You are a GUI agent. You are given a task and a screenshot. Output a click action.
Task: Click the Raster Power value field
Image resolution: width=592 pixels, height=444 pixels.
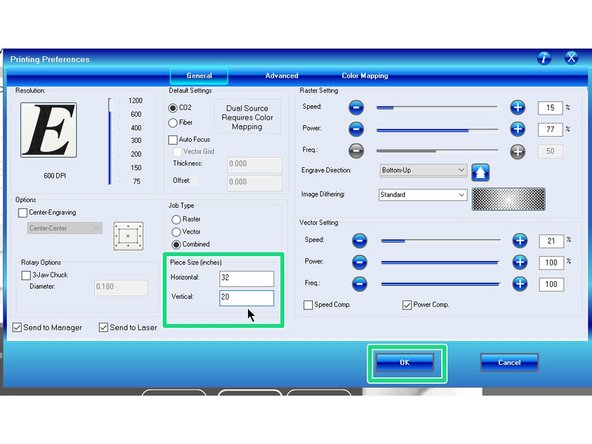[x=550, y=130]
